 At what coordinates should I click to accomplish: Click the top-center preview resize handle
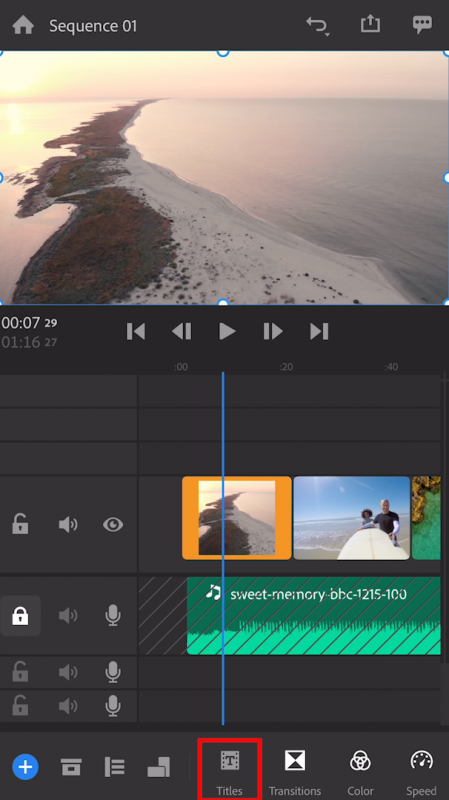[x=223, y=52]
